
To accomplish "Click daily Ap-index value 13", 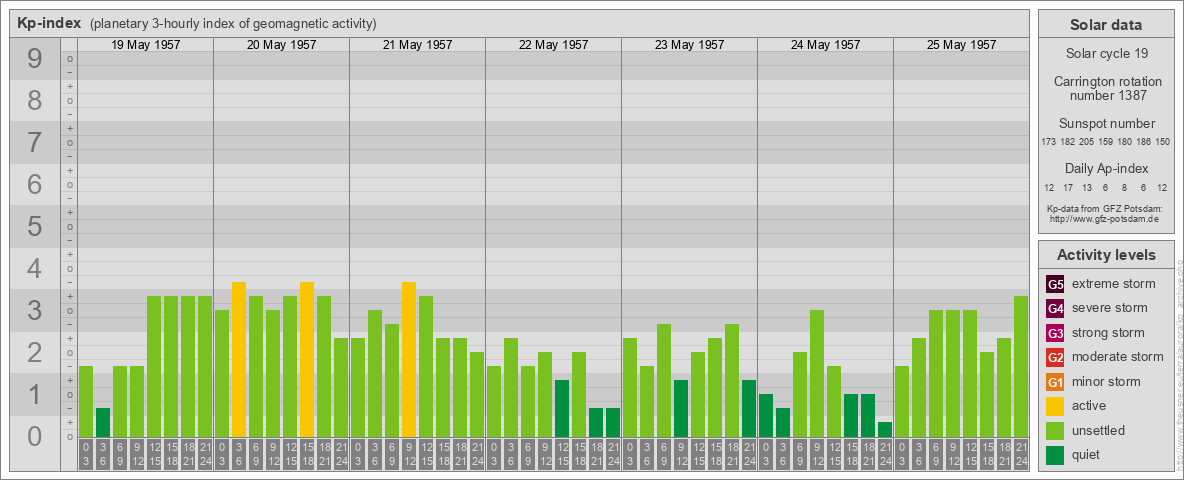I will pos(1087,187).
